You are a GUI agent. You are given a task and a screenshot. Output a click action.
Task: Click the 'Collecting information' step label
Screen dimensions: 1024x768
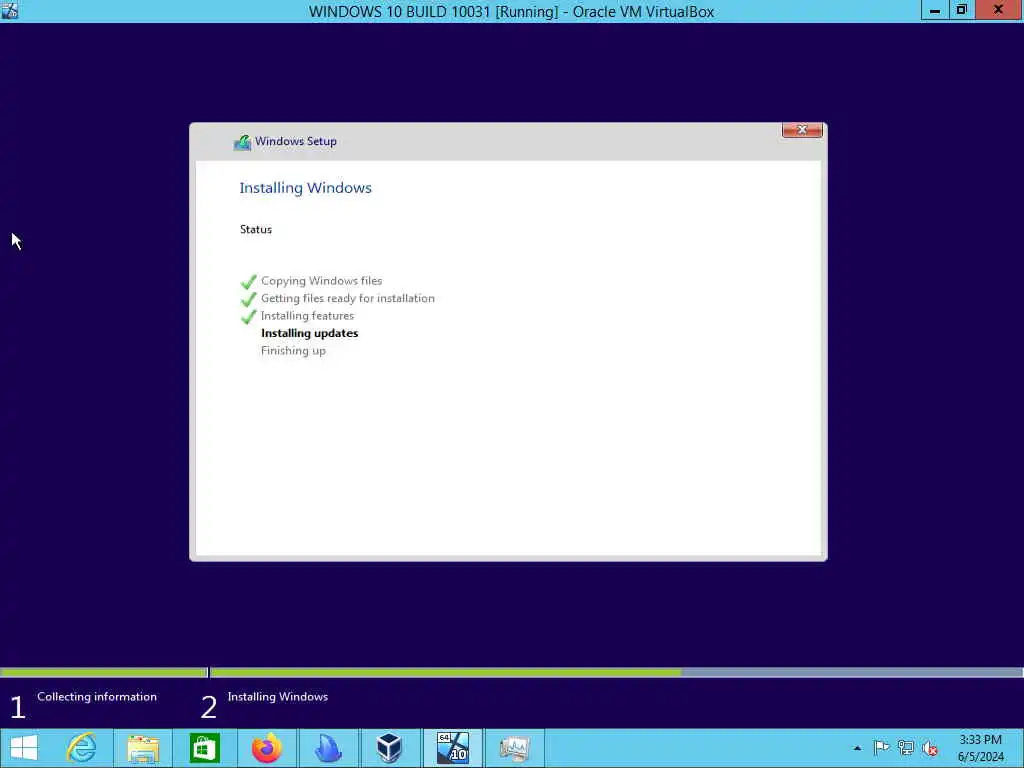(x=97, y=697)
